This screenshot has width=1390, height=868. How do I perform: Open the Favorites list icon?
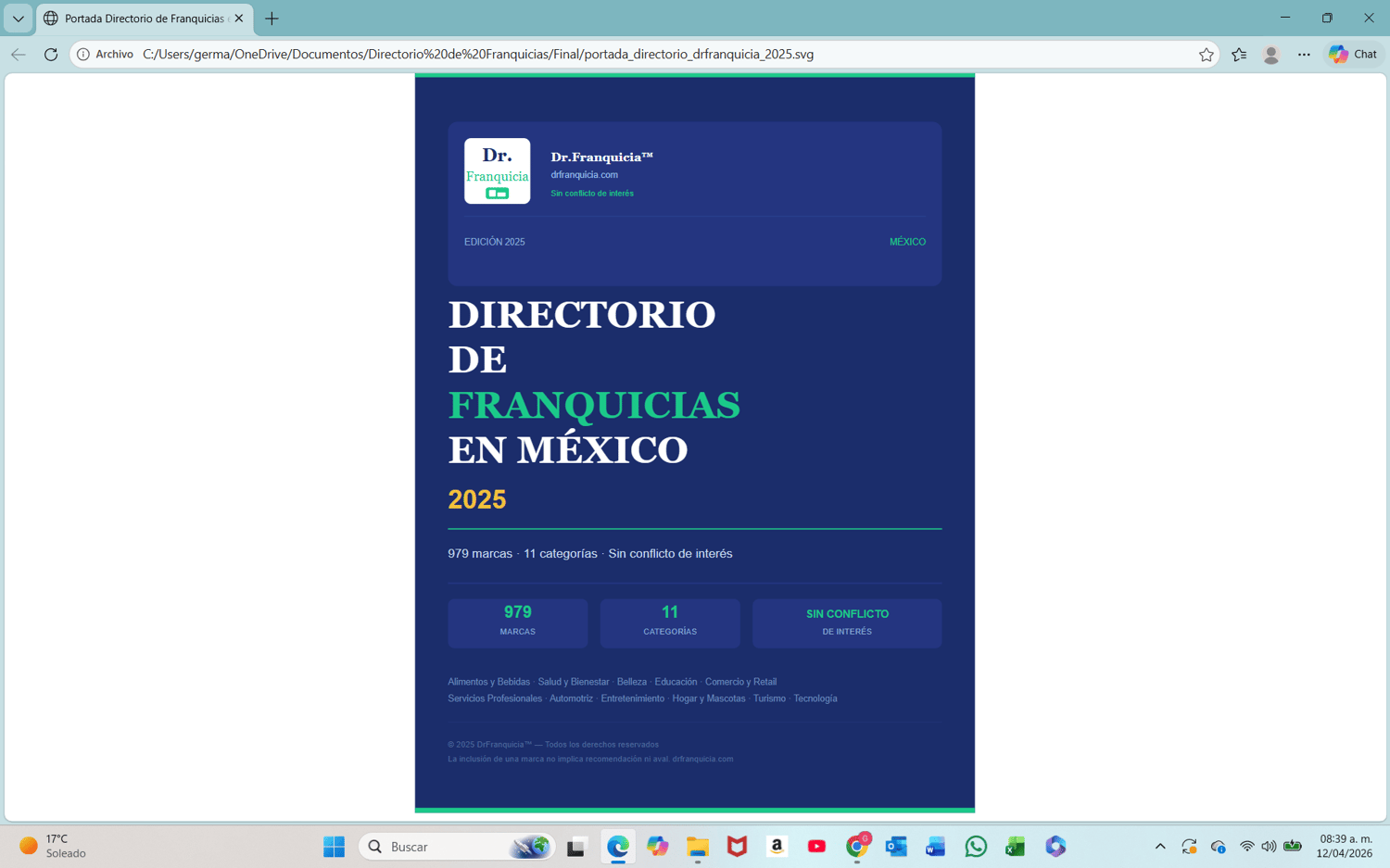pos(1239,55)
